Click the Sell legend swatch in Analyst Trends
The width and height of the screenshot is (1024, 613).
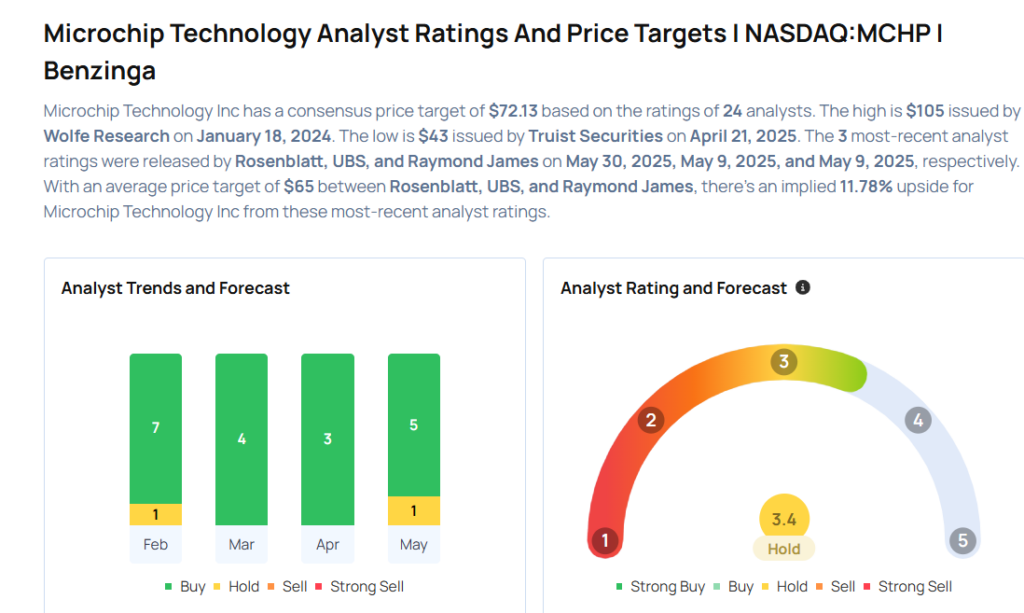(273, 587)
